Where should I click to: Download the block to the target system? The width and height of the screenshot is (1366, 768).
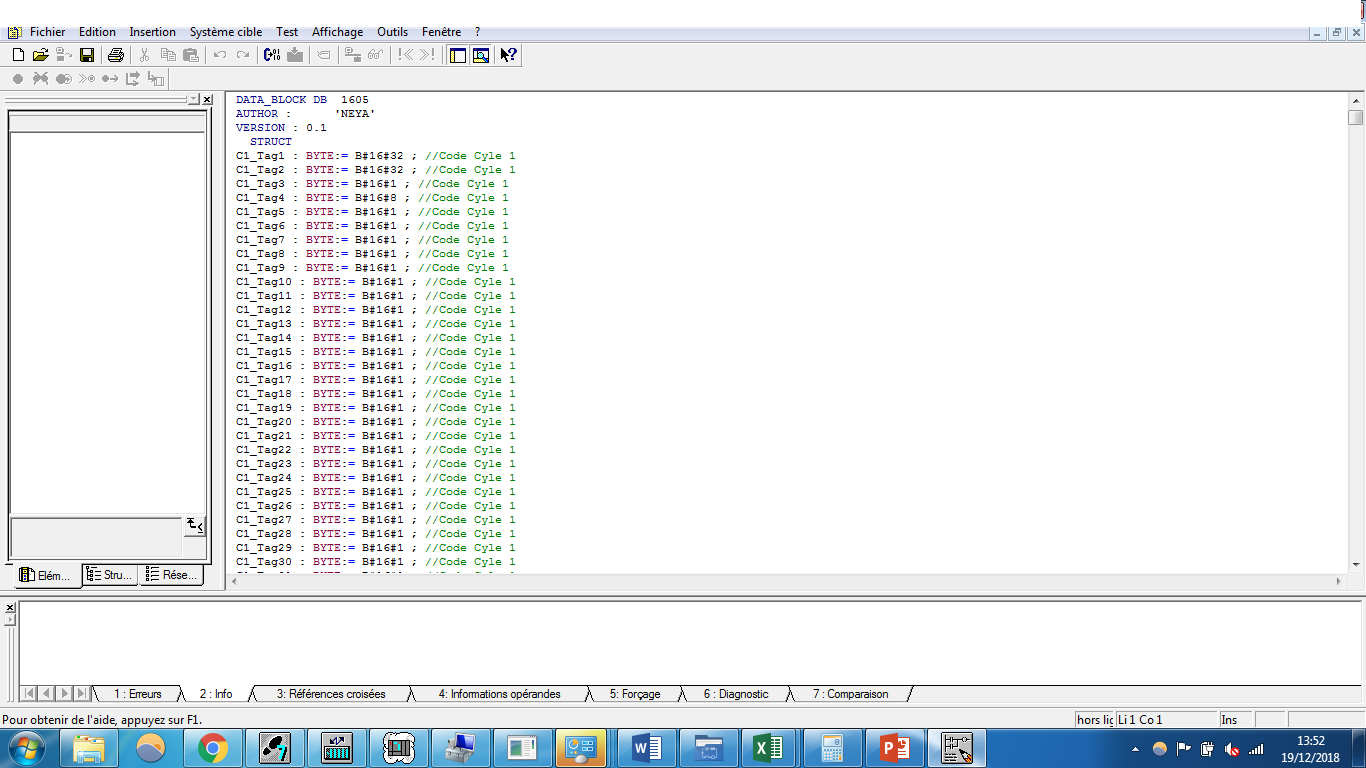pos(294,55)
